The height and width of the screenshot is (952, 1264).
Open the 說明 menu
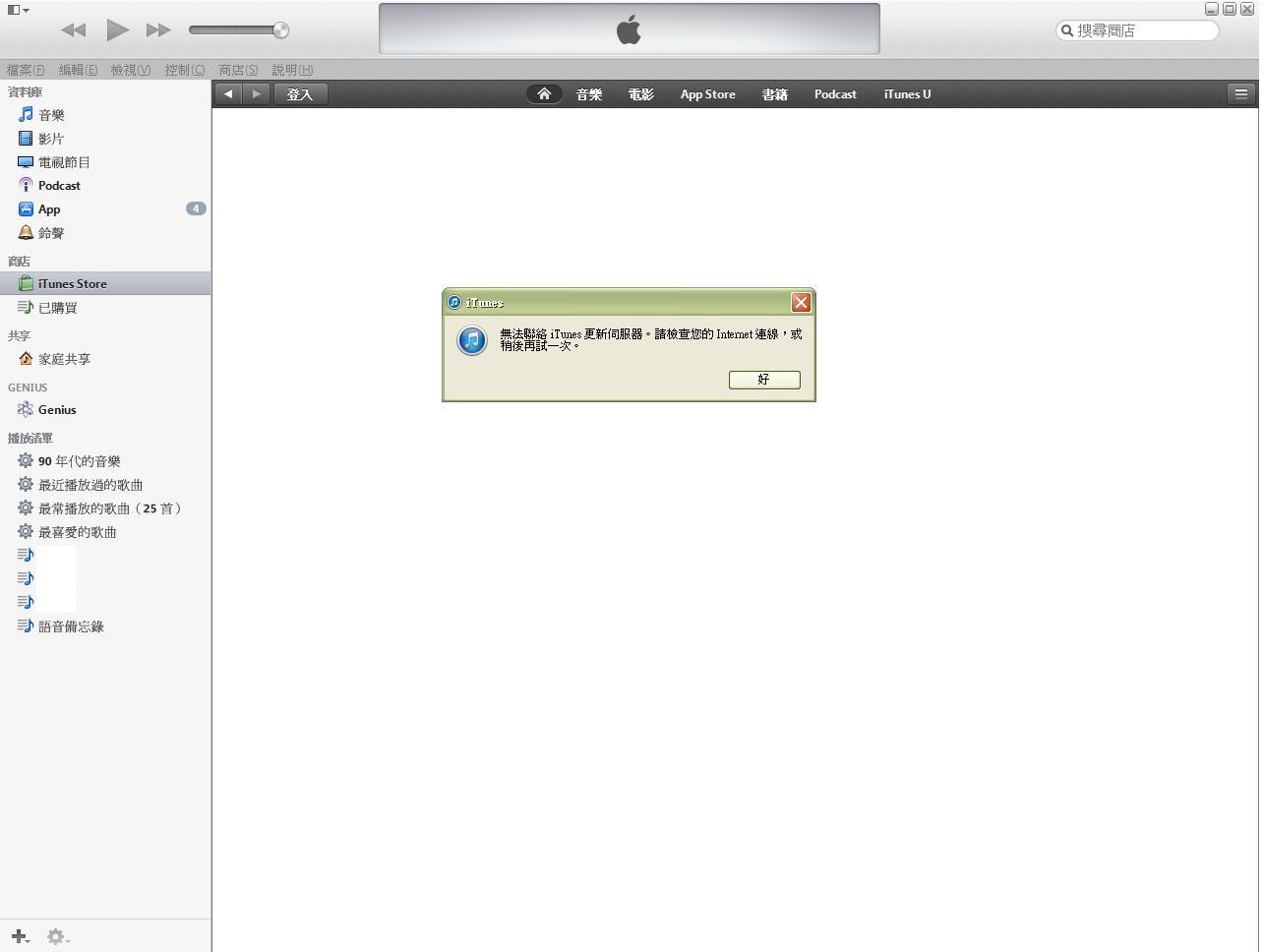pos(292,70)
